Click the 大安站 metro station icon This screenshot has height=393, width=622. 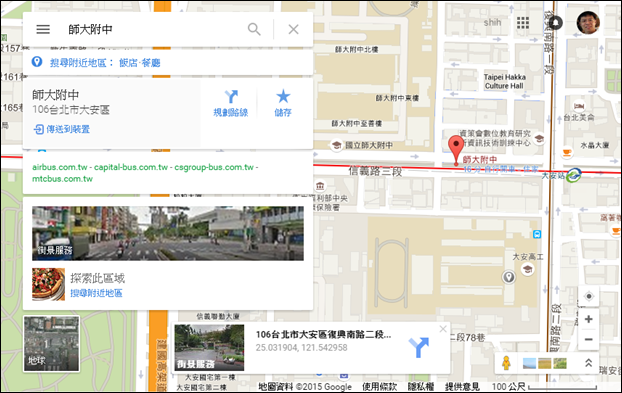[x=574, y=174]
